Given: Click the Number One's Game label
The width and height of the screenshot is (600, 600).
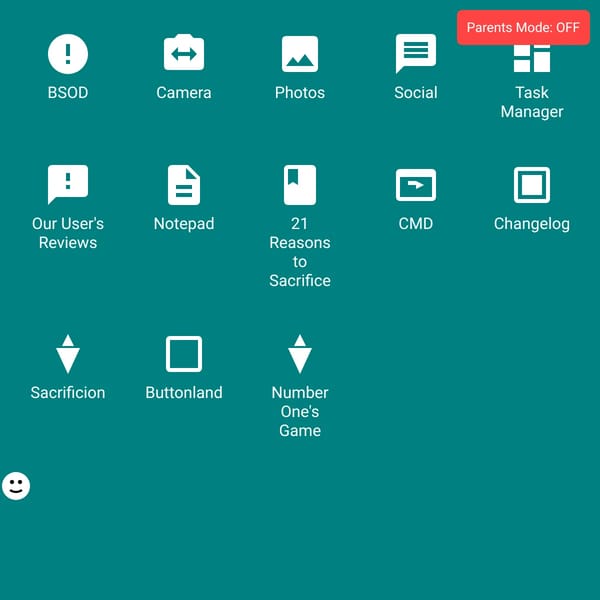Looking at the screenshot, I should (x=300, y=412).
